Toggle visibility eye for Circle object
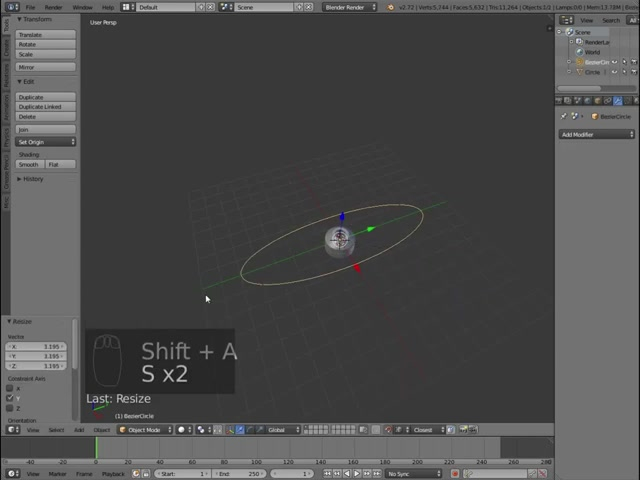 [x=615, y=72]
